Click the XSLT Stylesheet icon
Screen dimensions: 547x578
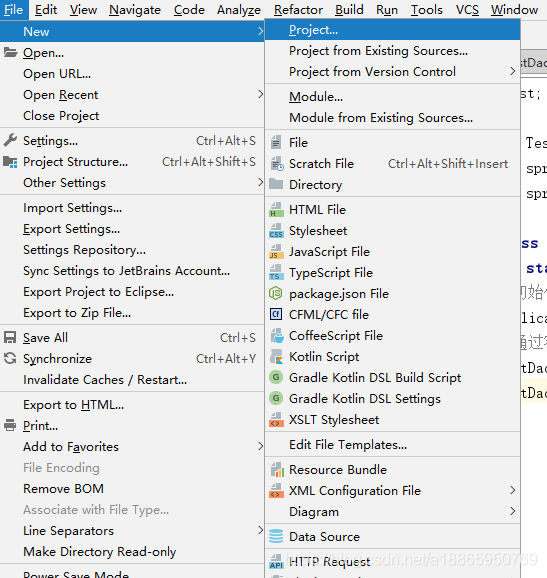tap(276, 419)
